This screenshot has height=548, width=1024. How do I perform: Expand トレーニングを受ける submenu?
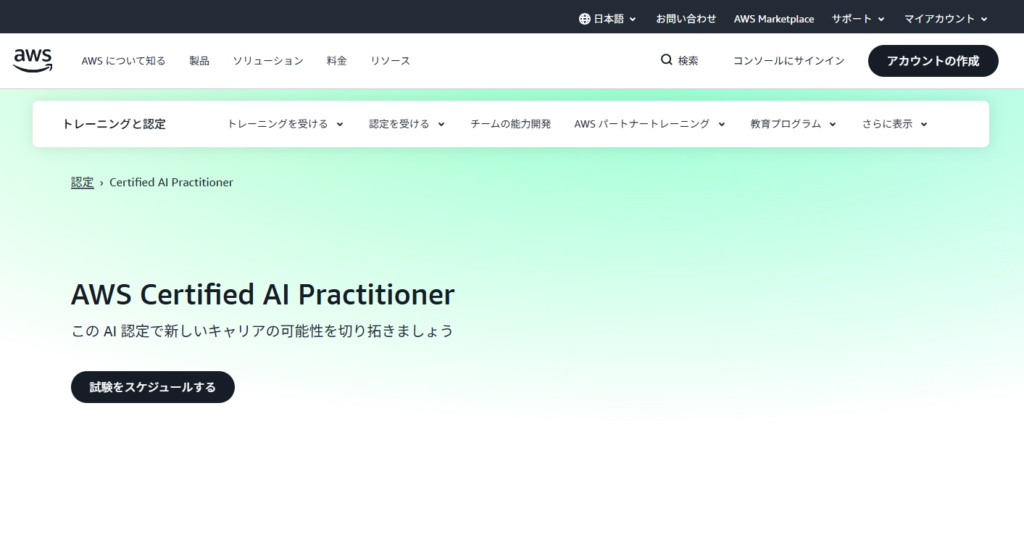point(285,124)
